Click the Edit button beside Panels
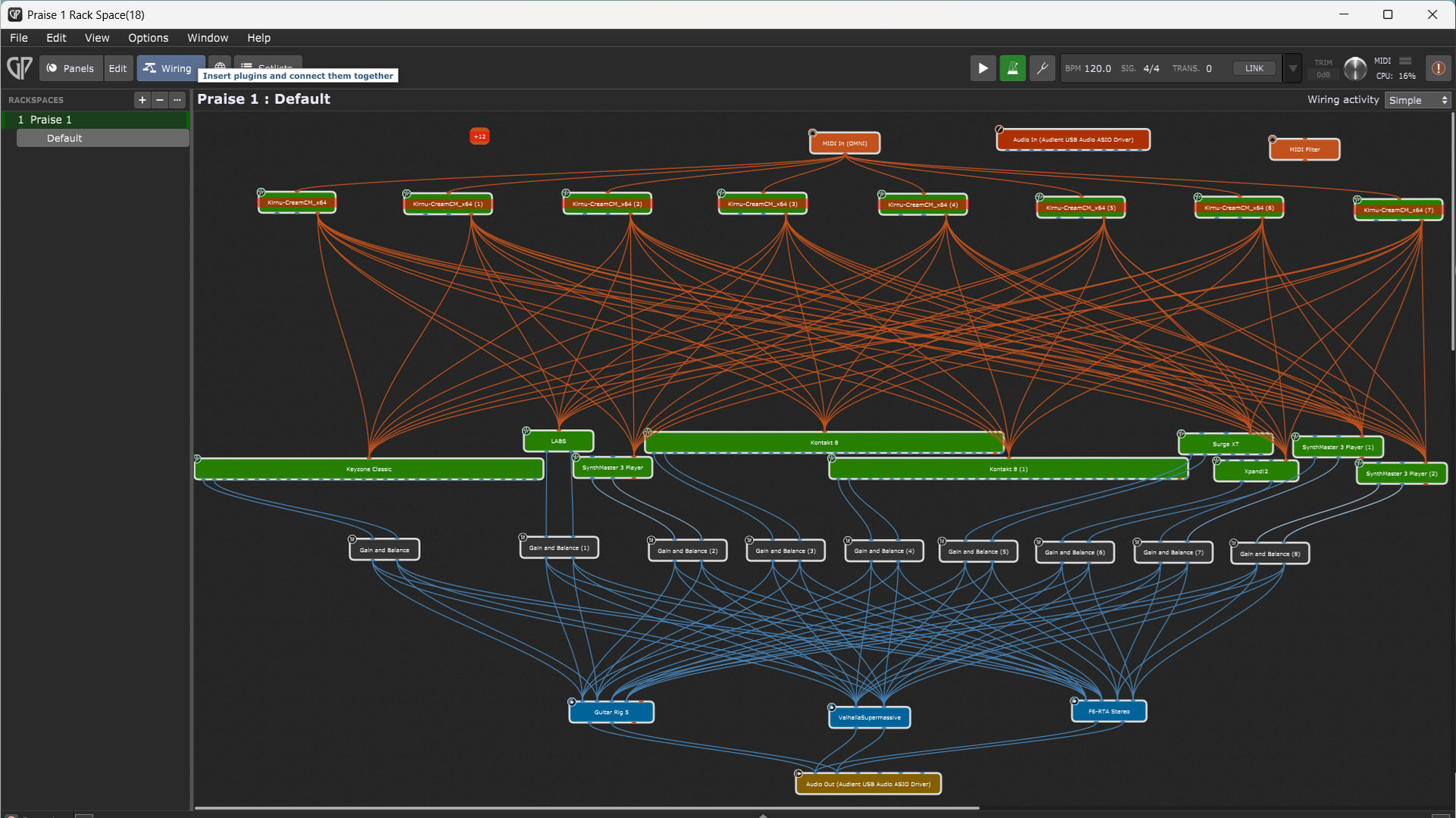 point(118,68)
